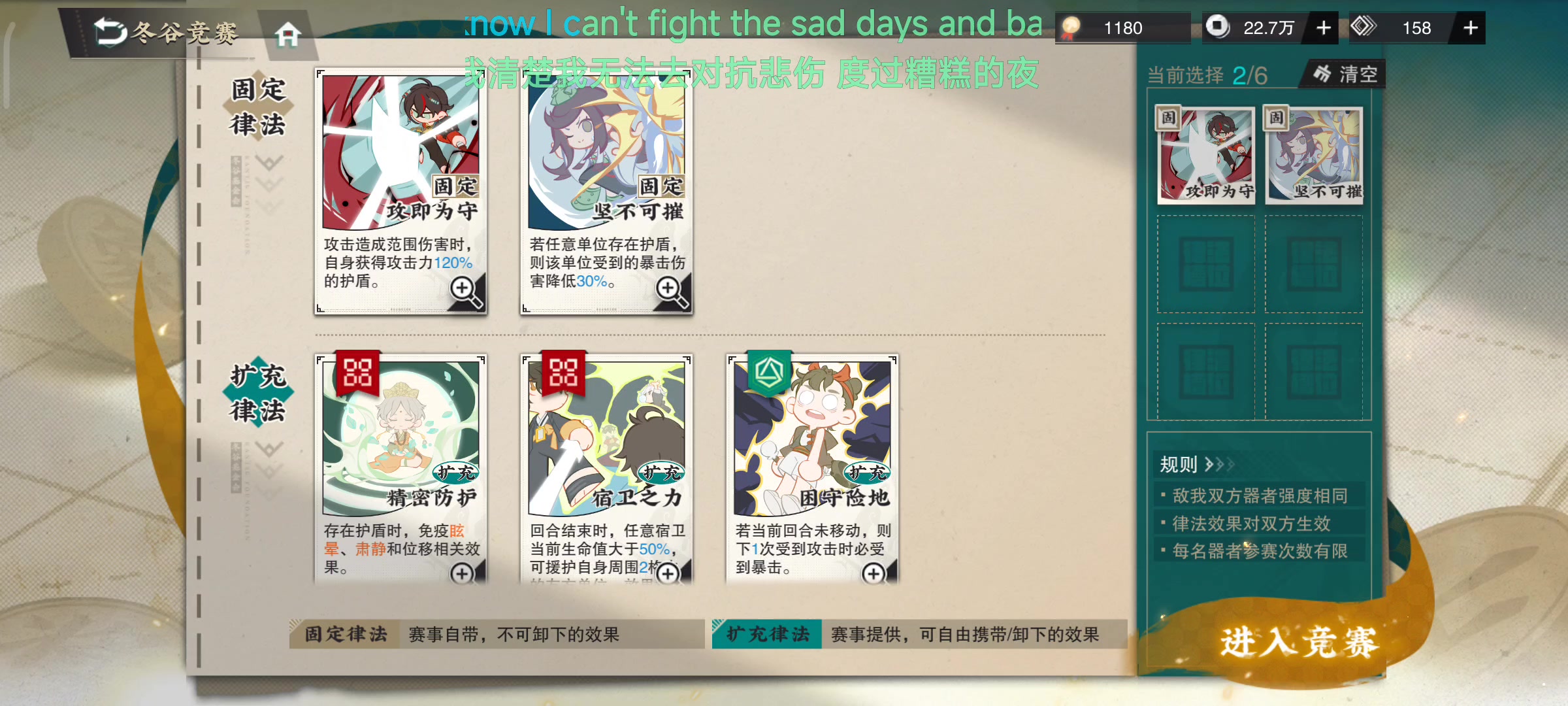This screenshot has width=1568, height=706.
Task: Expand the chevrons under 扩充律法
Action: pyautogui.click(x=269, y=471)
